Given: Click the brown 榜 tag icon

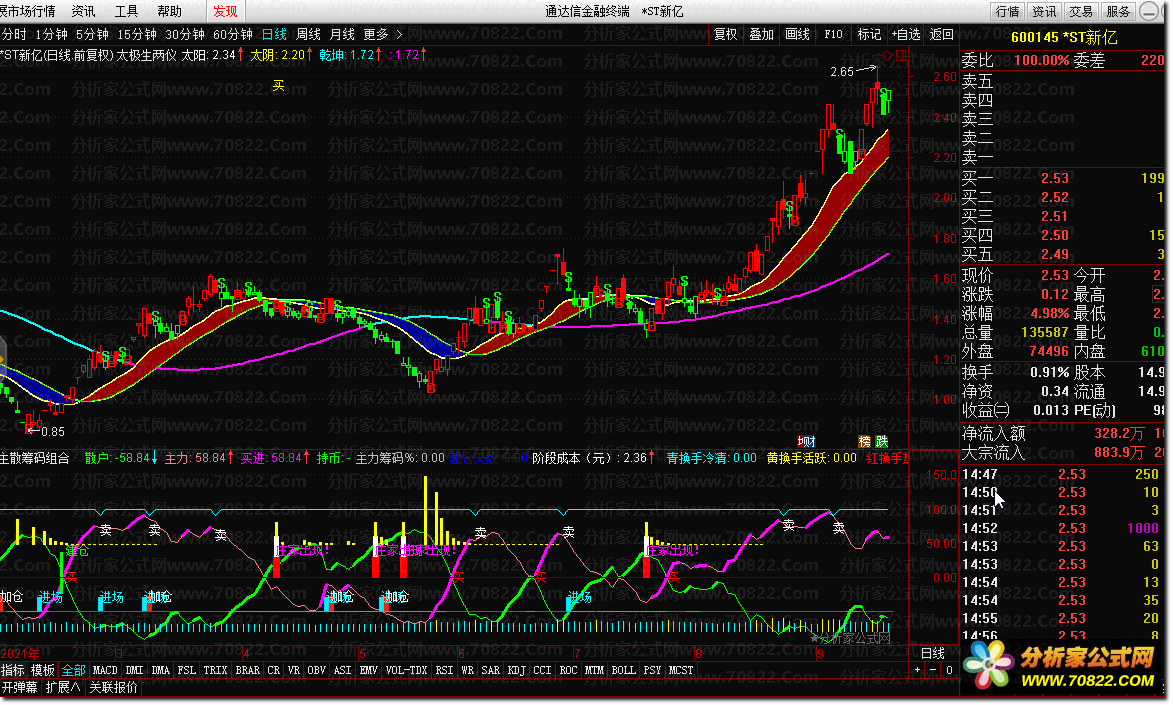Looking at the screenshot, I should [865, 442].
